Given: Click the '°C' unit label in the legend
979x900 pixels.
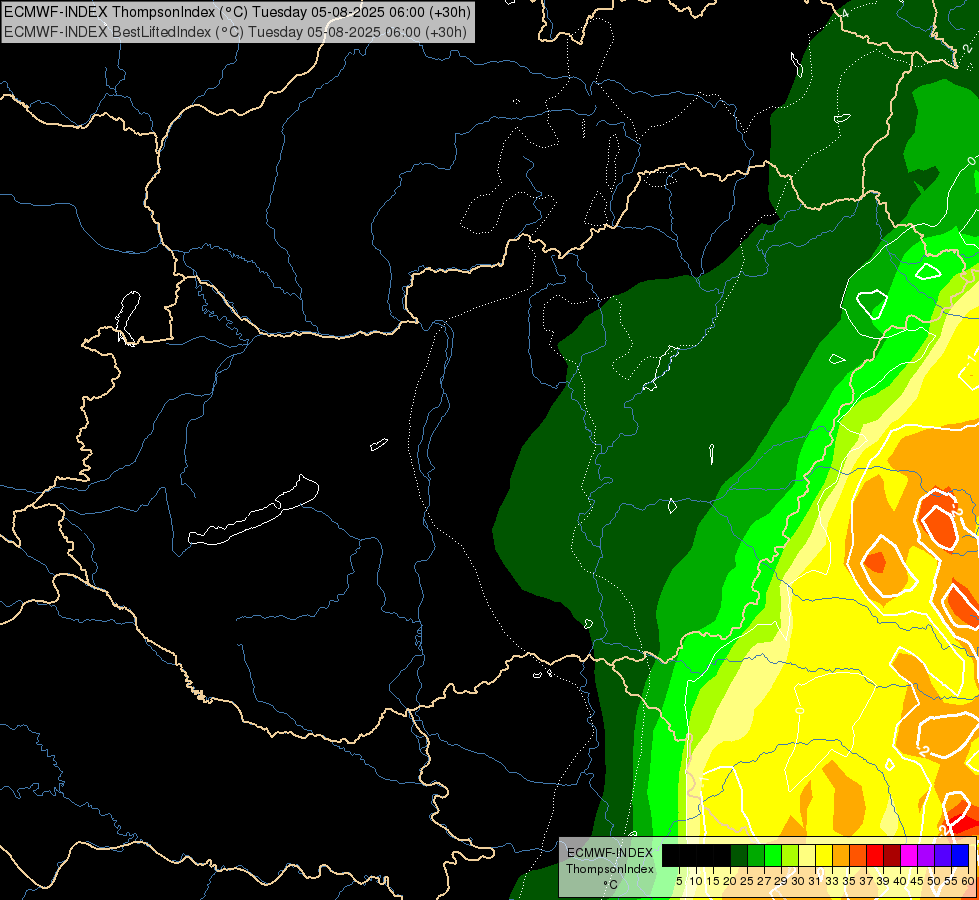Looking at the screenshot, I should click(x=610, y=884).
